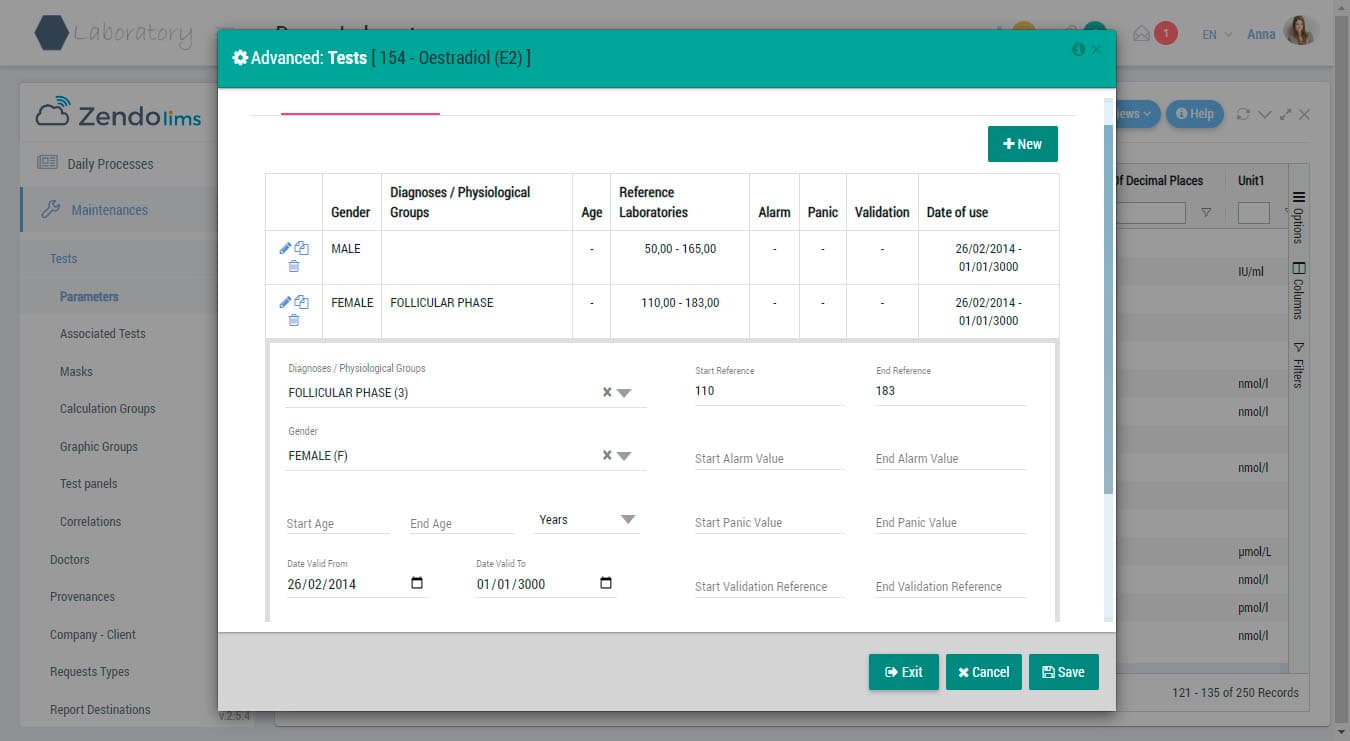Click the New button
The height and width of the screenshot is (741, 1350).
pyautogui.click(x=1022, y=144)
